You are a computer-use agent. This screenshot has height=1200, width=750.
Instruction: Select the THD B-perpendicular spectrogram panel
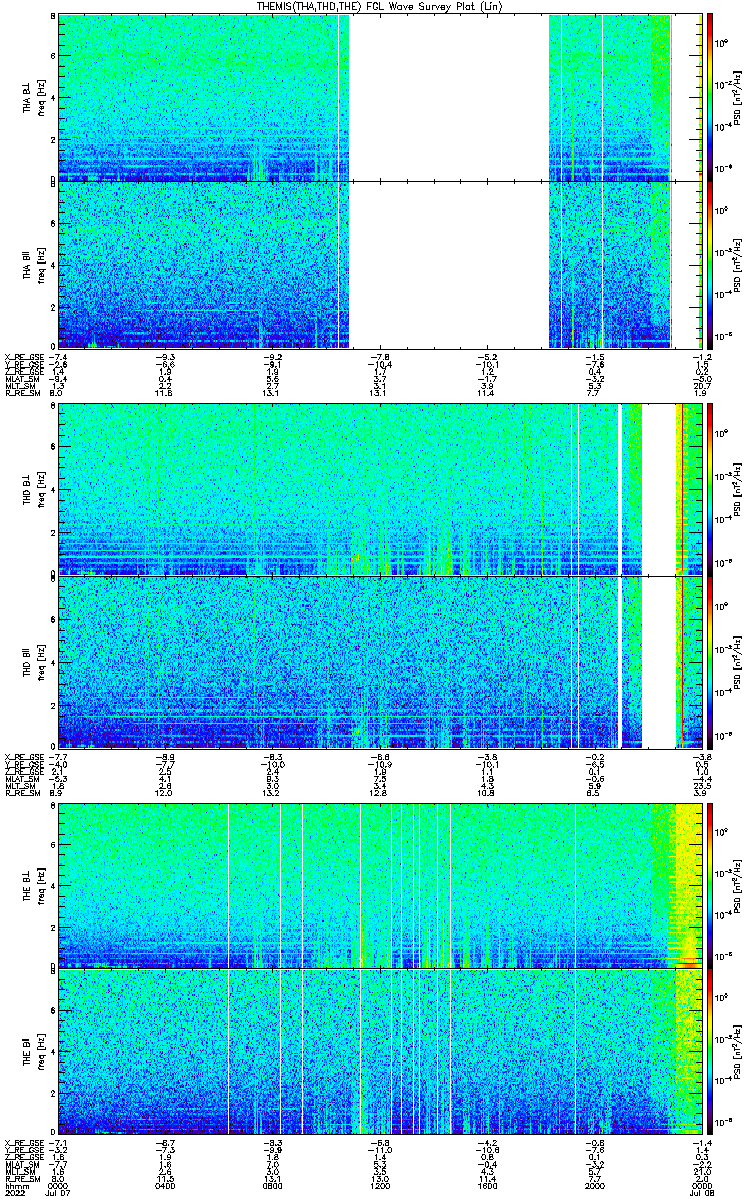tap(380, 489)
